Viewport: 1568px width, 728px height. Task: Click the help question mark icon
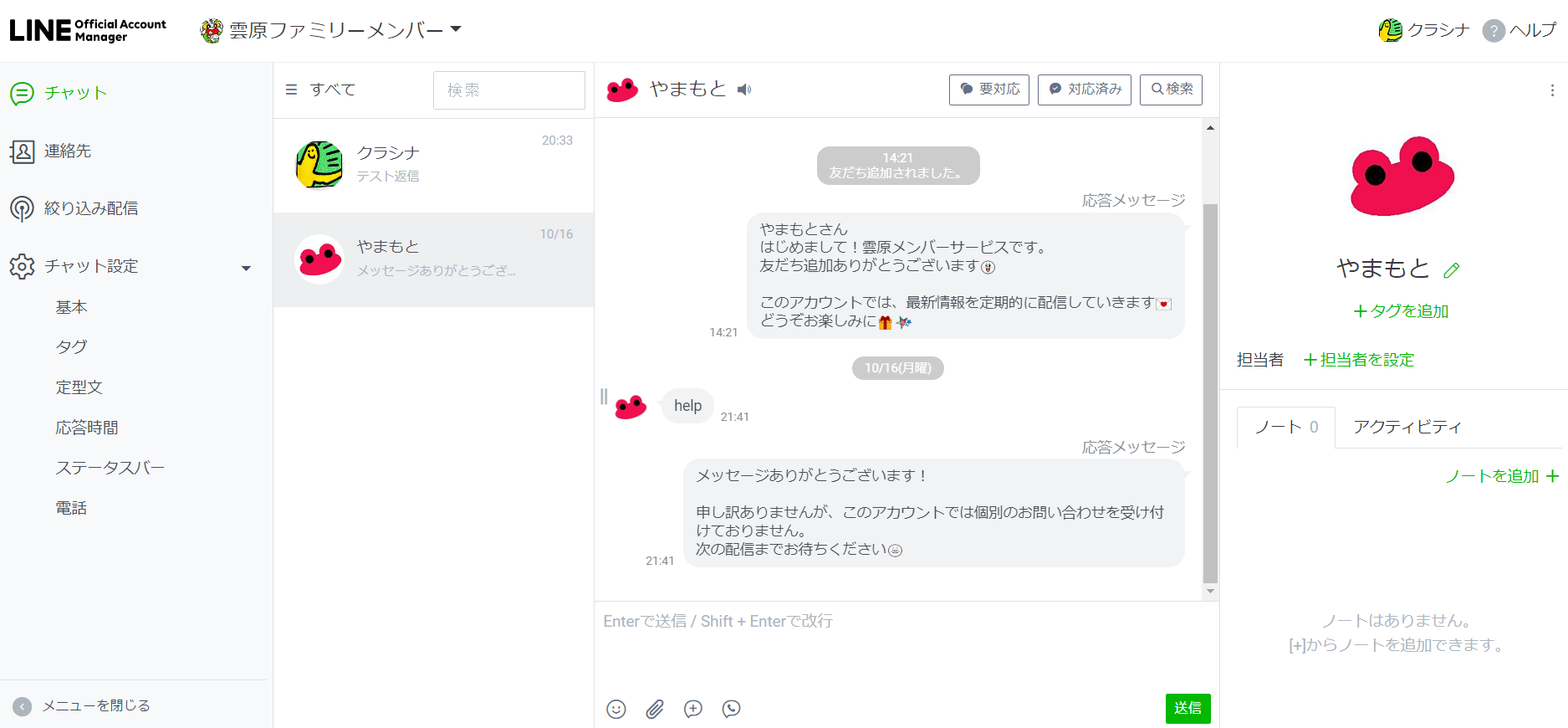point(1494,31)
